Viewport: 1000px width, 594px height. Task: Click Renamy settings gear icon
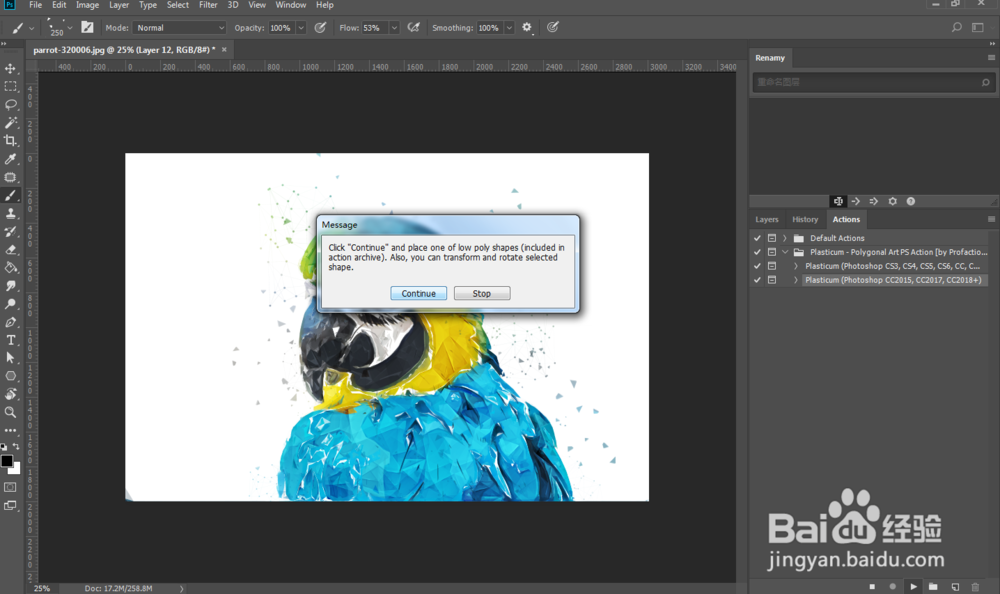pyautogui.click(x=892, y=201)
